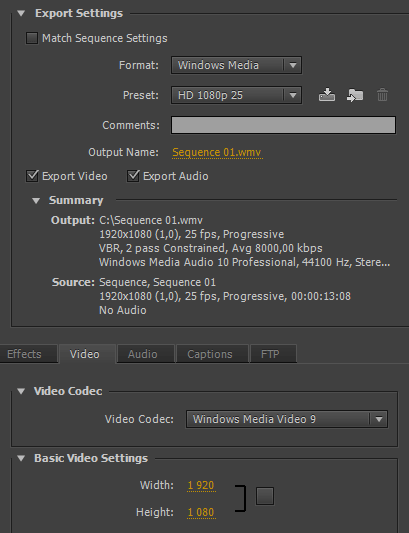Click the Delete Preset trash icon
409x533 pixels.
[x=382, y=95]
